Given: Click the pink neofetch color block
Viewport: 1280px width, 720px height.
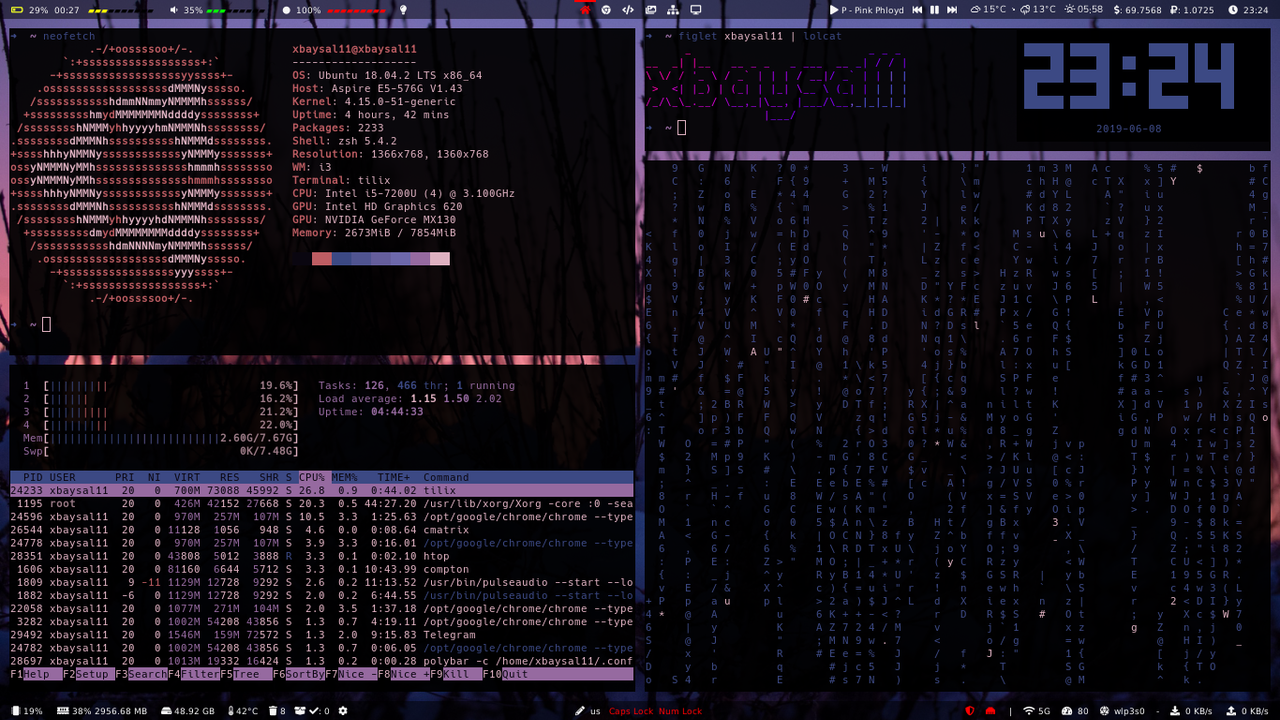Looking at the screenshot, I should point(439,259).
